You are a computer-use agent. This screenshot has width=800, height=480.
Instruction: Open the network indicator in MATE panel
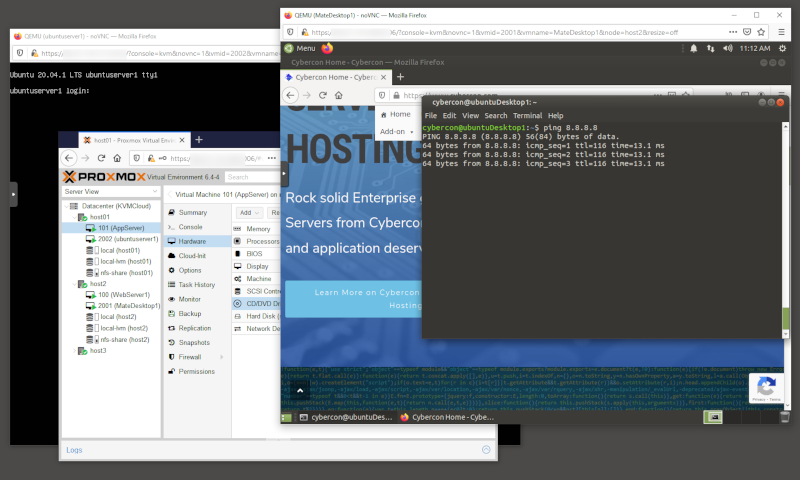click(x=710, y=48)
